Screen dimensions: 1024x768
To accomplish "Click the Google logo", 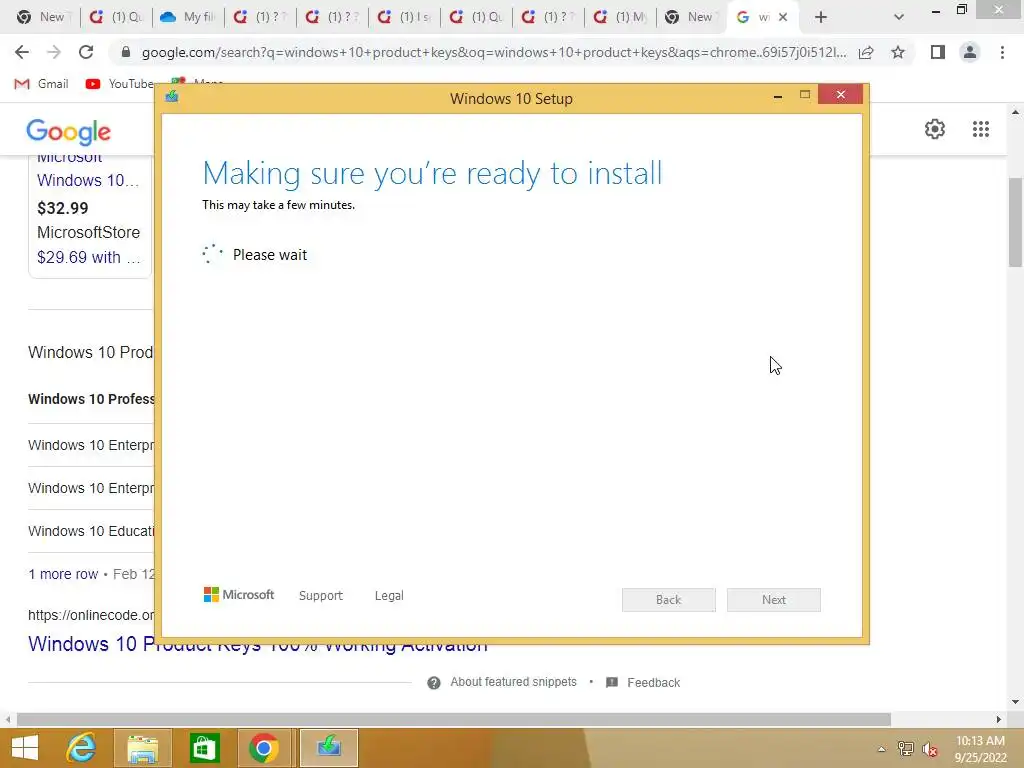I will coord(69,132).
